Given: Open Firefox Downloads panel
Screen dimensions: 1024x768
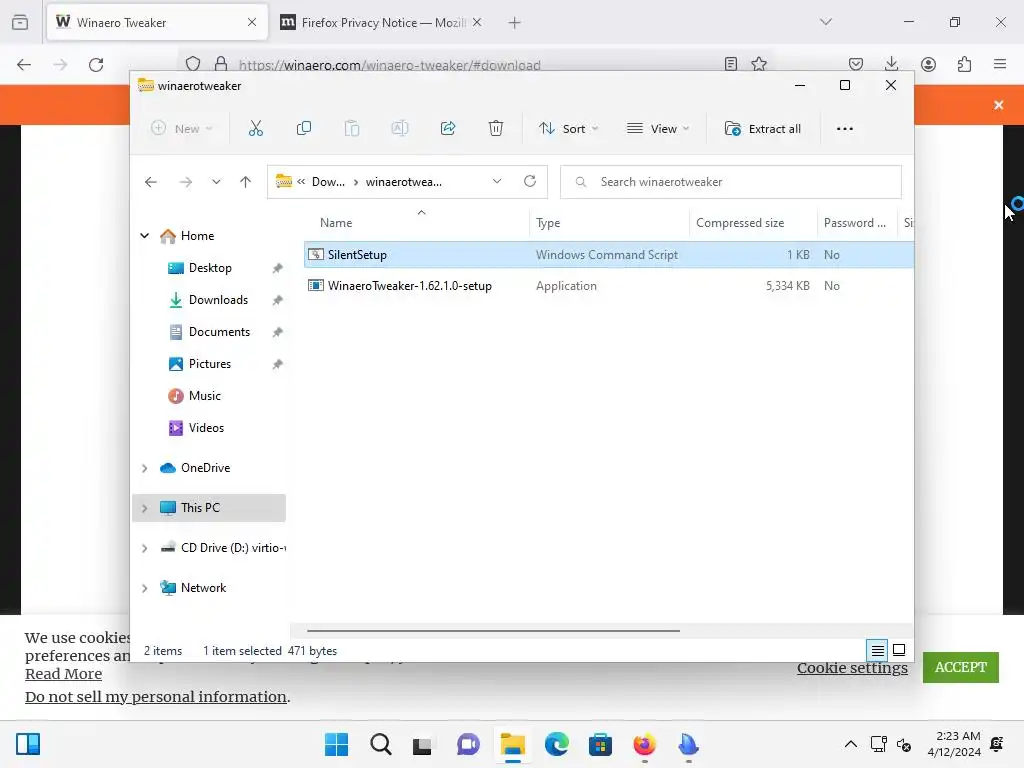Looking at the screenshot, I should click(x=891, y=64).
